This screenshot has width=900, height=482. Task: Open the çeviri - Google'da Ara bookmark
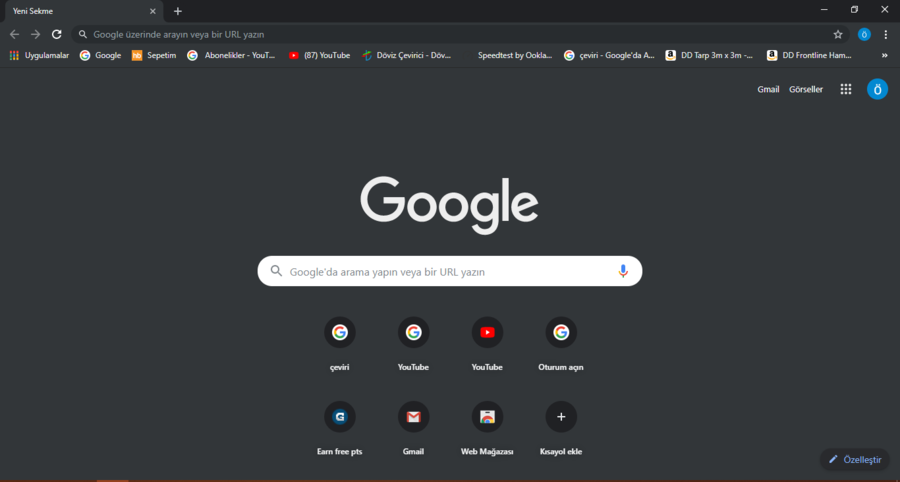point(609,56)
